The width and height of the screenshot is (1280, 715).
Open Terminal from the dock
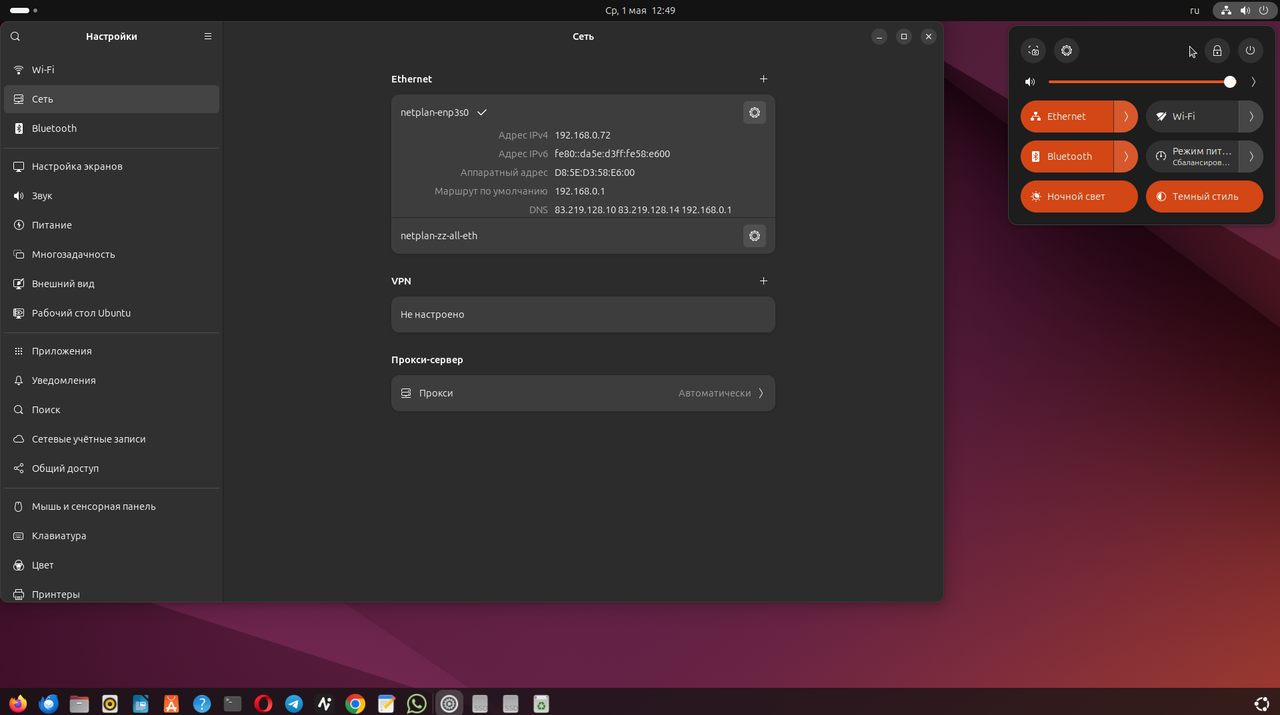point(233,703)
